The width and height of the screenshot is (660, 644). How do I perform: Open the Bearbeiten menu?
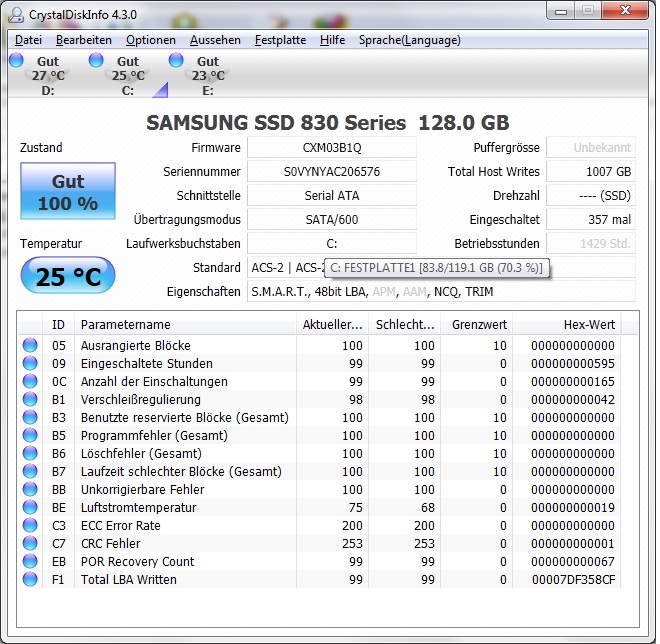[84, 40]
